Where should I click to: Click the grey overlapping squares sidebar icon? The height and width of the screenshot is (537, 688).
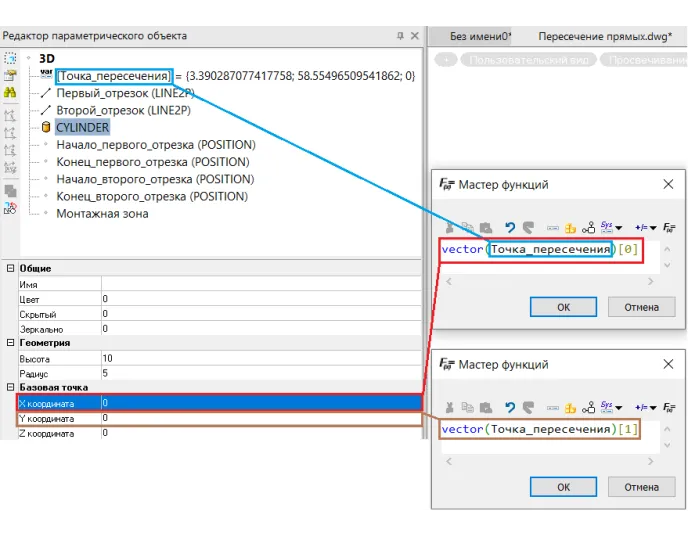click(x=10, y=191)
